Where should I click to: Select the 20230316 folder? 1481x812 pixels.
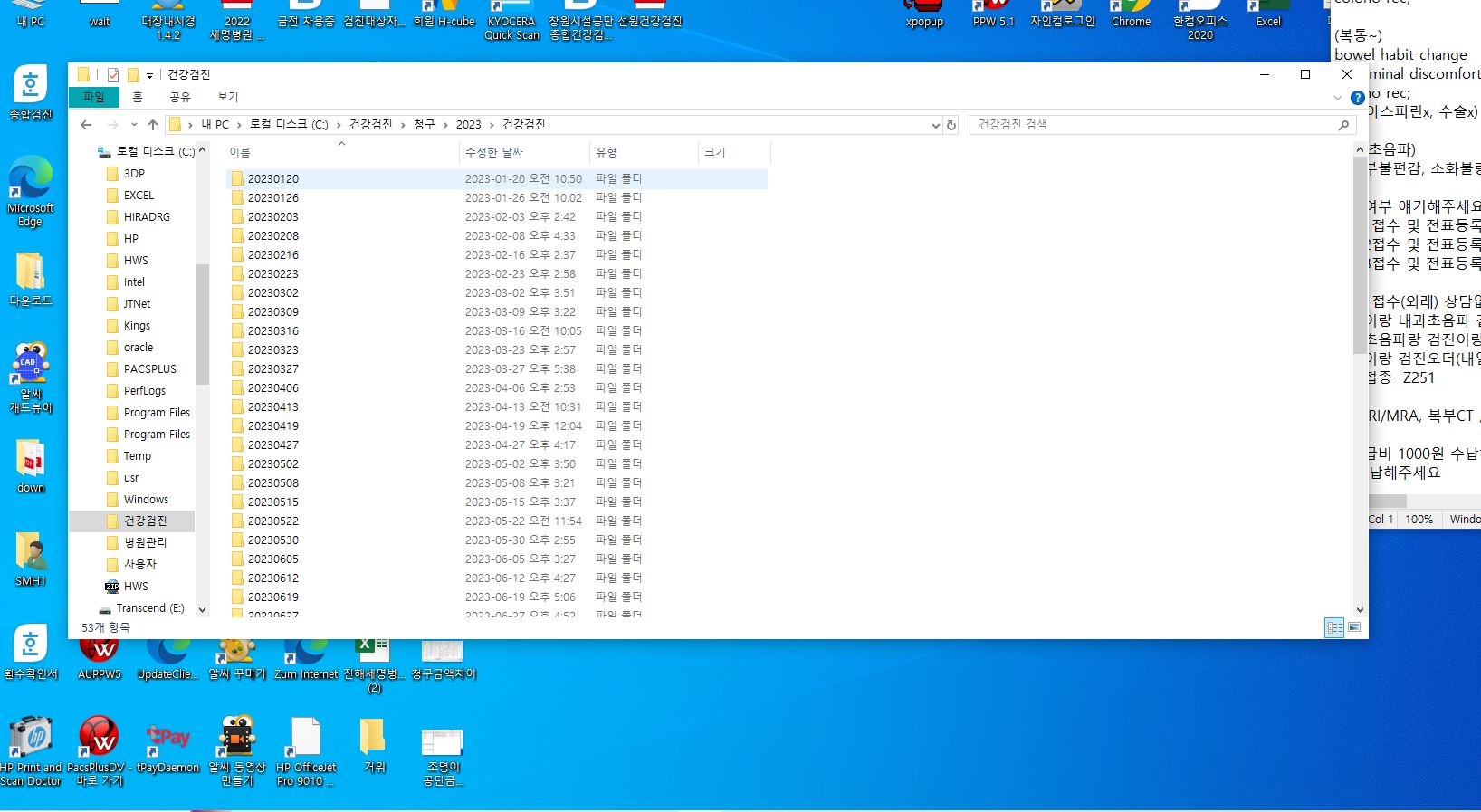point(273,331)
